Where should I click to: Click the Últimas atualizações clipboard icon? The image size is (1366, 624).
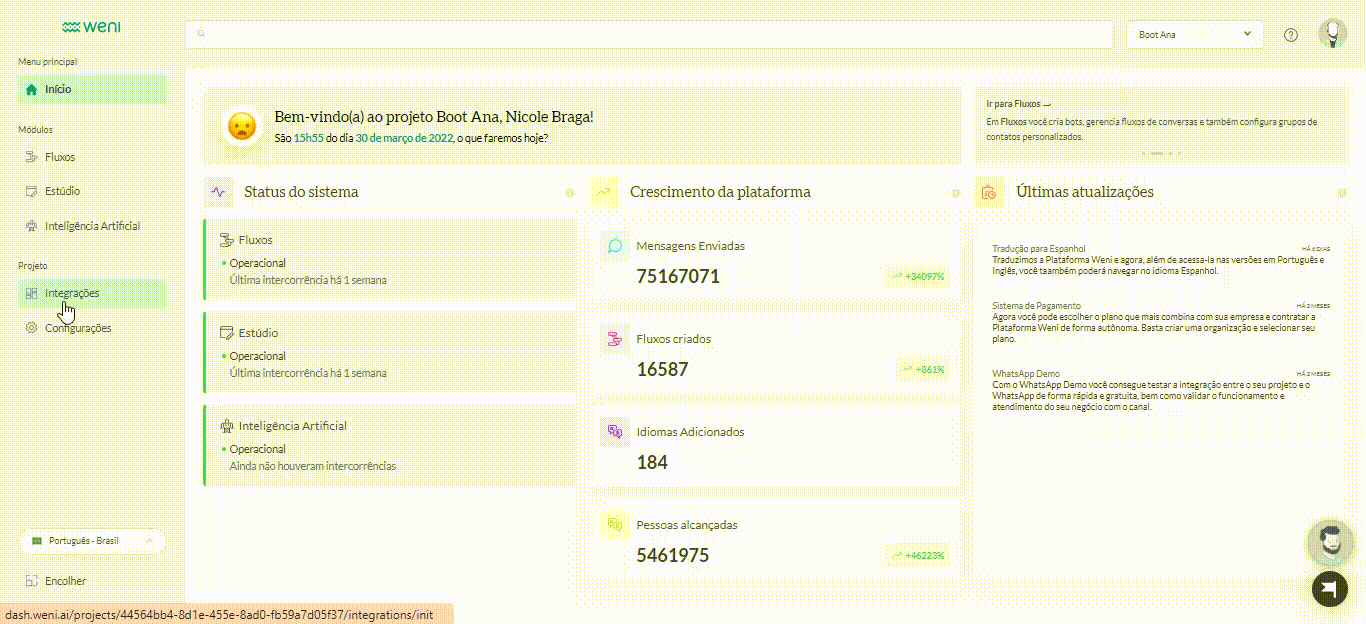(x=989, y=192)
